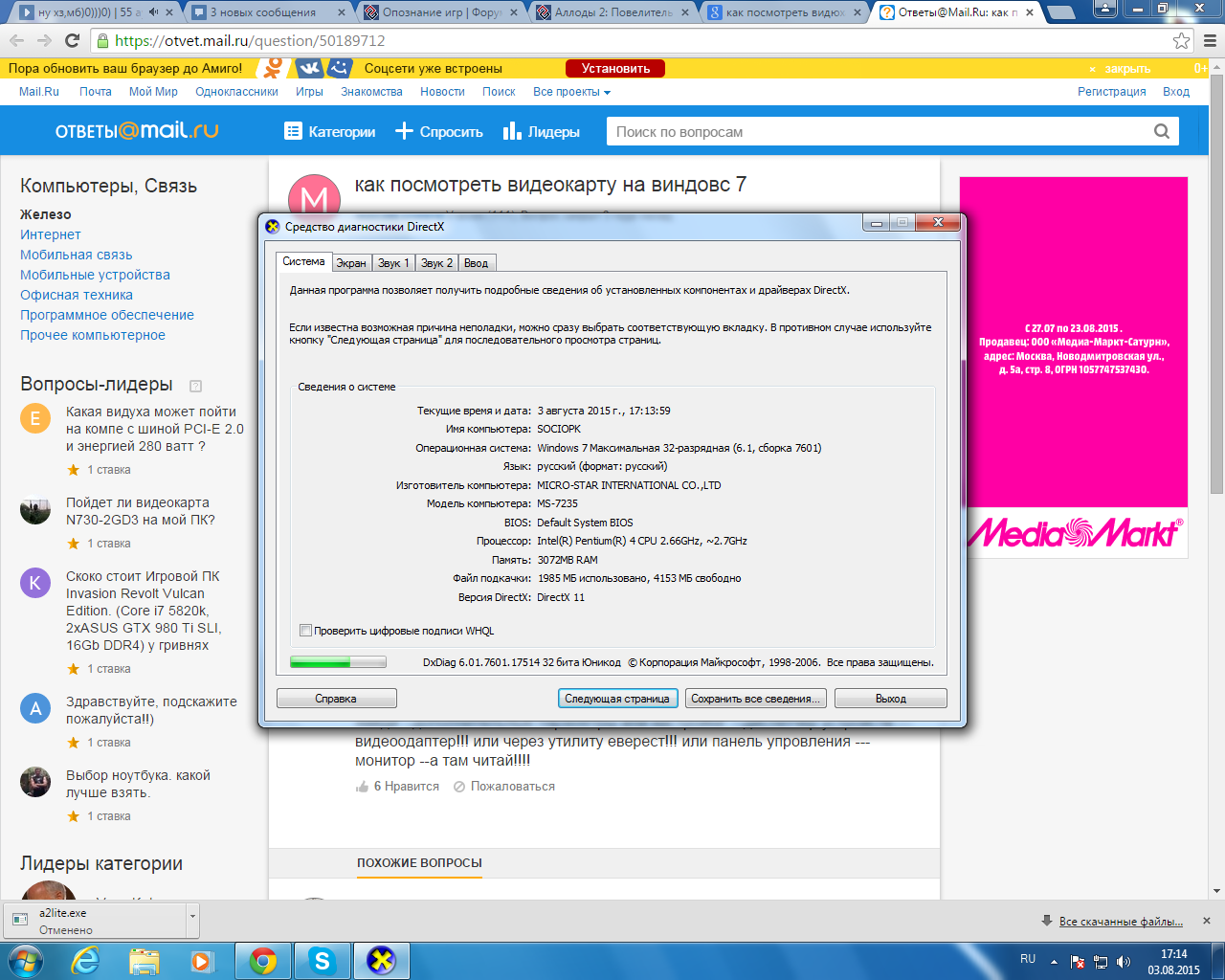
Task: Open the volume control in the system tray
Action: pyautogui.click(x=1124, y=962)
